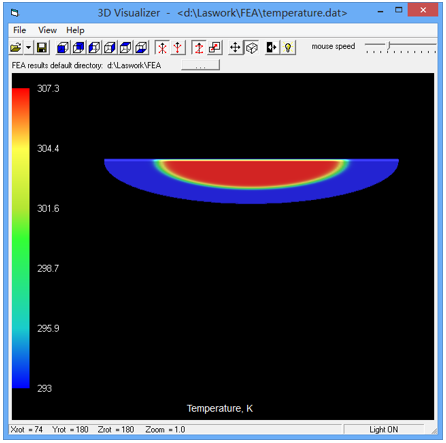
Task: Toggle the light bulb lighting button
Action: pyautogui.click(x=288, y=48)
